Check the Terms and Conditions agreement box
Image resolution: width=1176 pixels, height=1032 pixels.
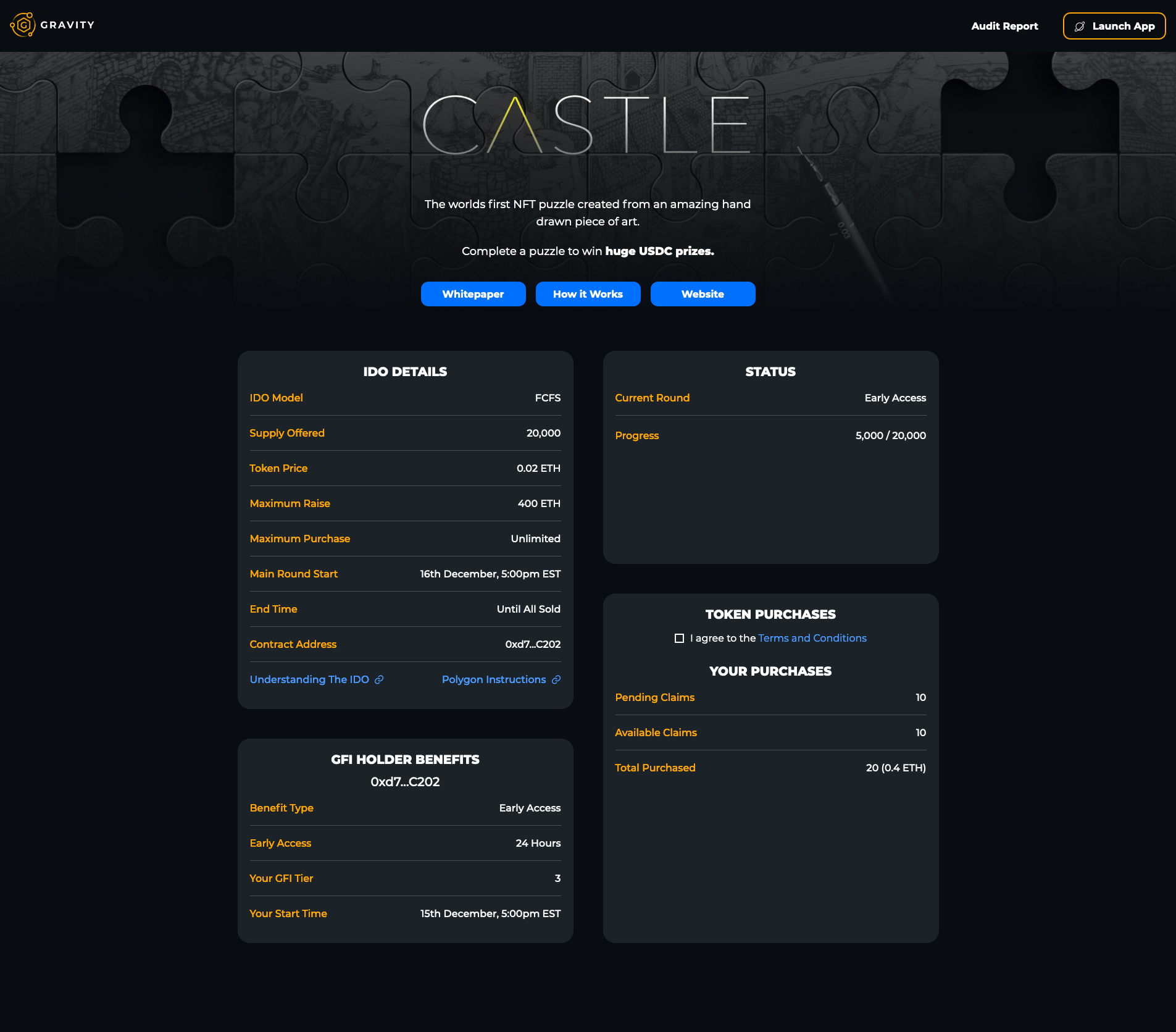(x=679, y=638)
